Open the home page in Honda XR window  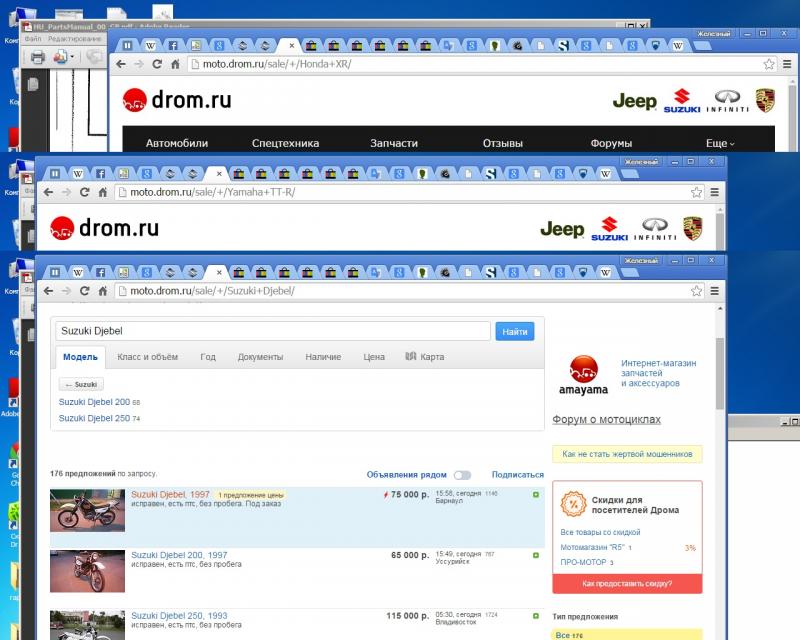pos(175,64)
